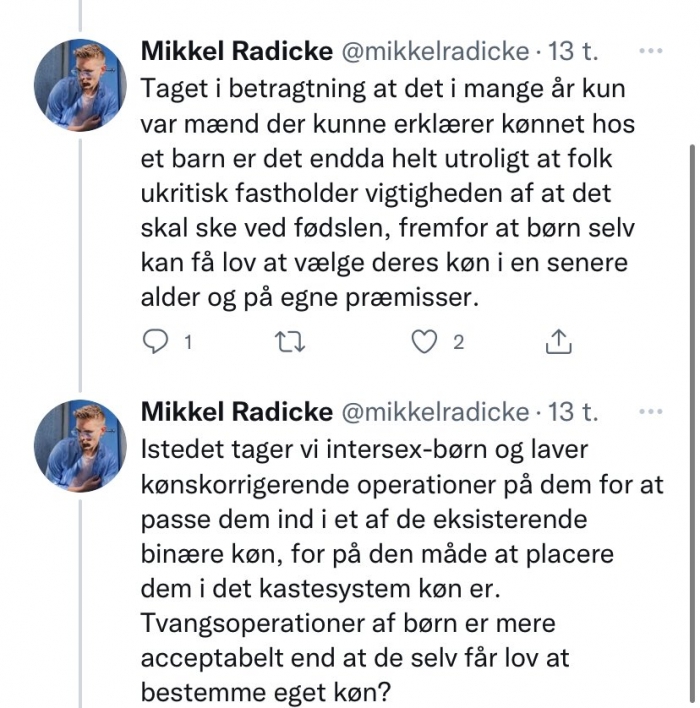Click the vertical scrollbar on the right edge
The width and height of the screenshot is (700, 708).
pyautogui.click(x=692, y=423)
